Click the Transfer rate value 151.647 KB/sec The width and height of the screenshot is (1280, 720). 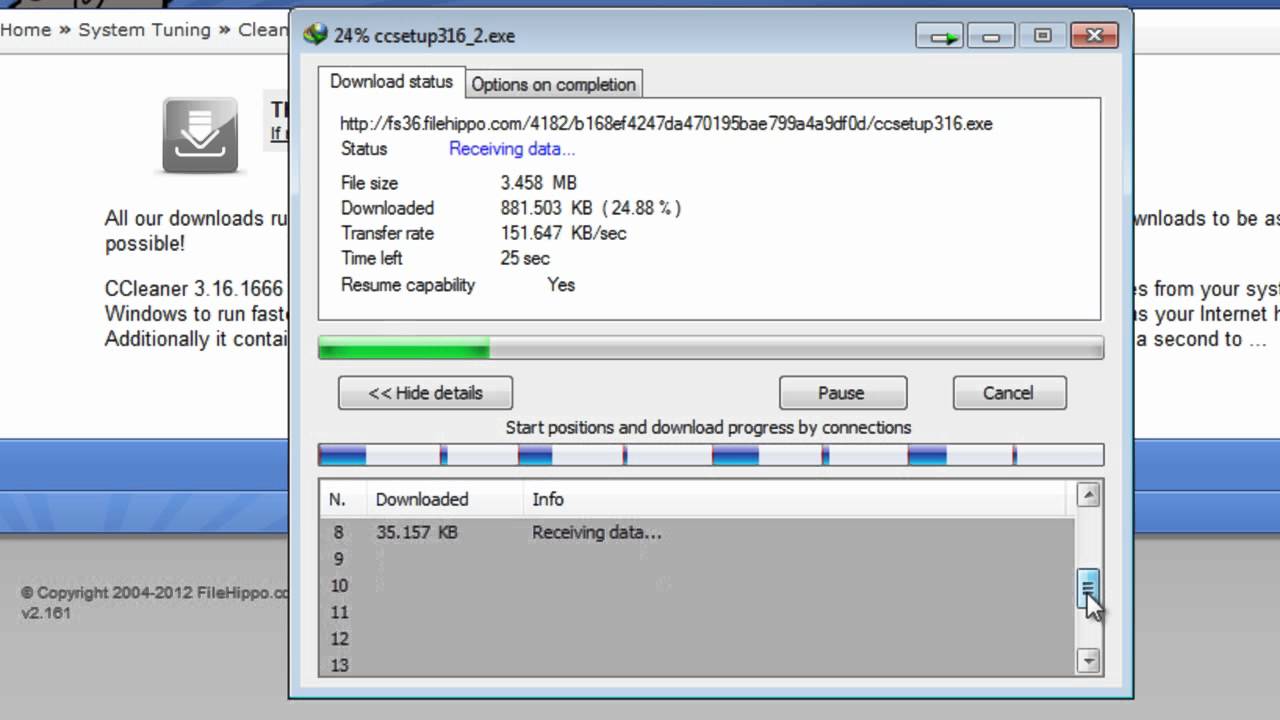point(563,233)
